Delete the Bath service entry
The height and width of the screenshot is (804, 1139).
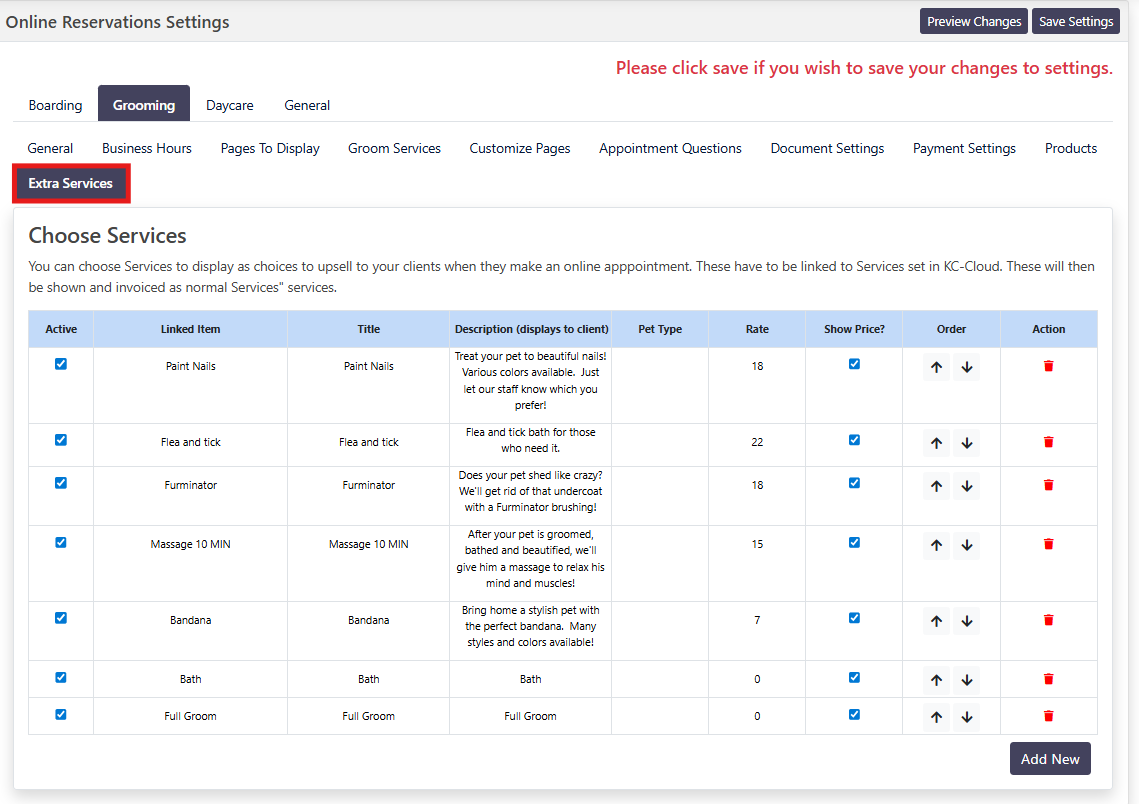pyautogui.click(x=1048, y=679)
